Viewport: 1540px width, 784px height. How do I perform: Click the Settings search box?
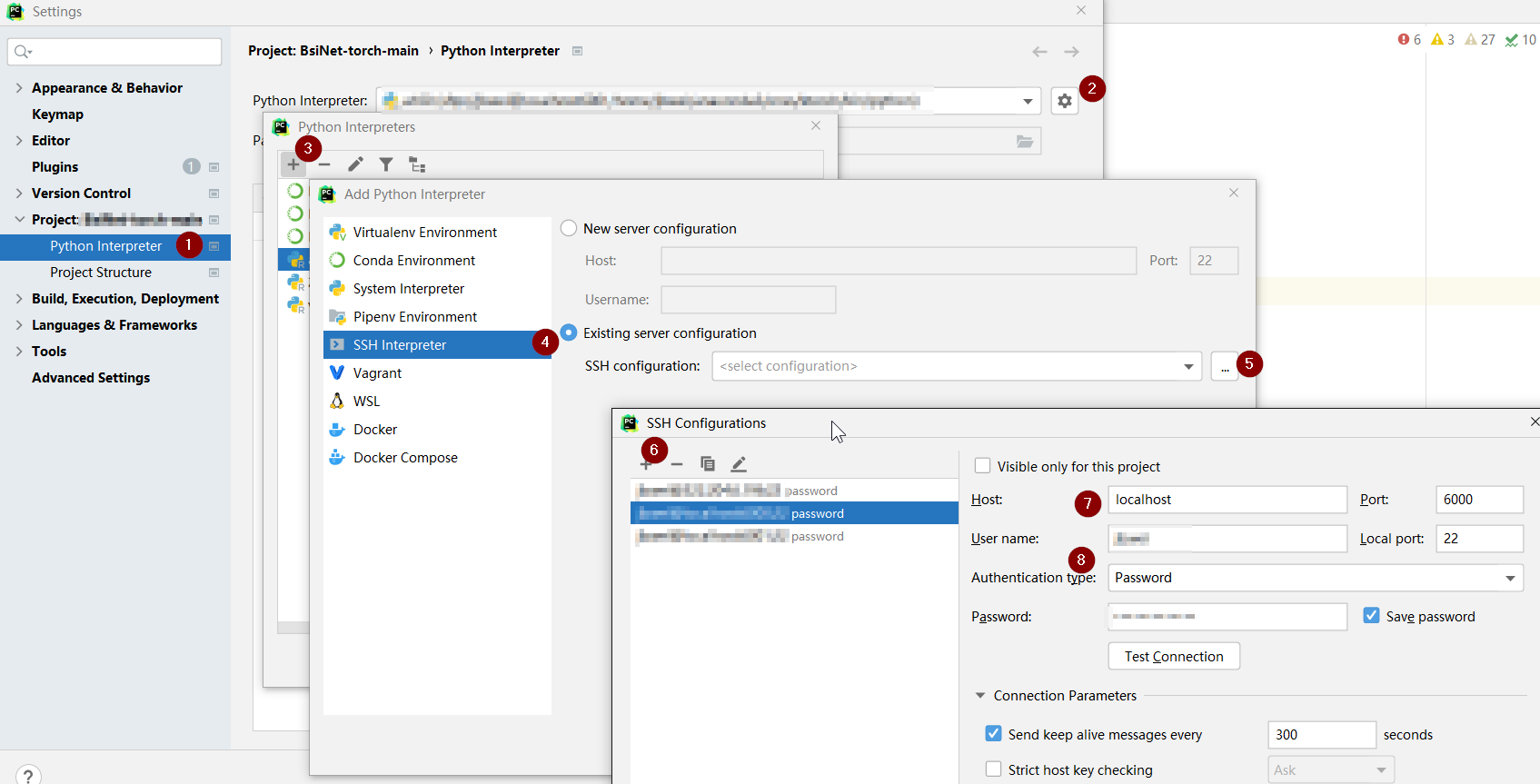pos(114,52)
